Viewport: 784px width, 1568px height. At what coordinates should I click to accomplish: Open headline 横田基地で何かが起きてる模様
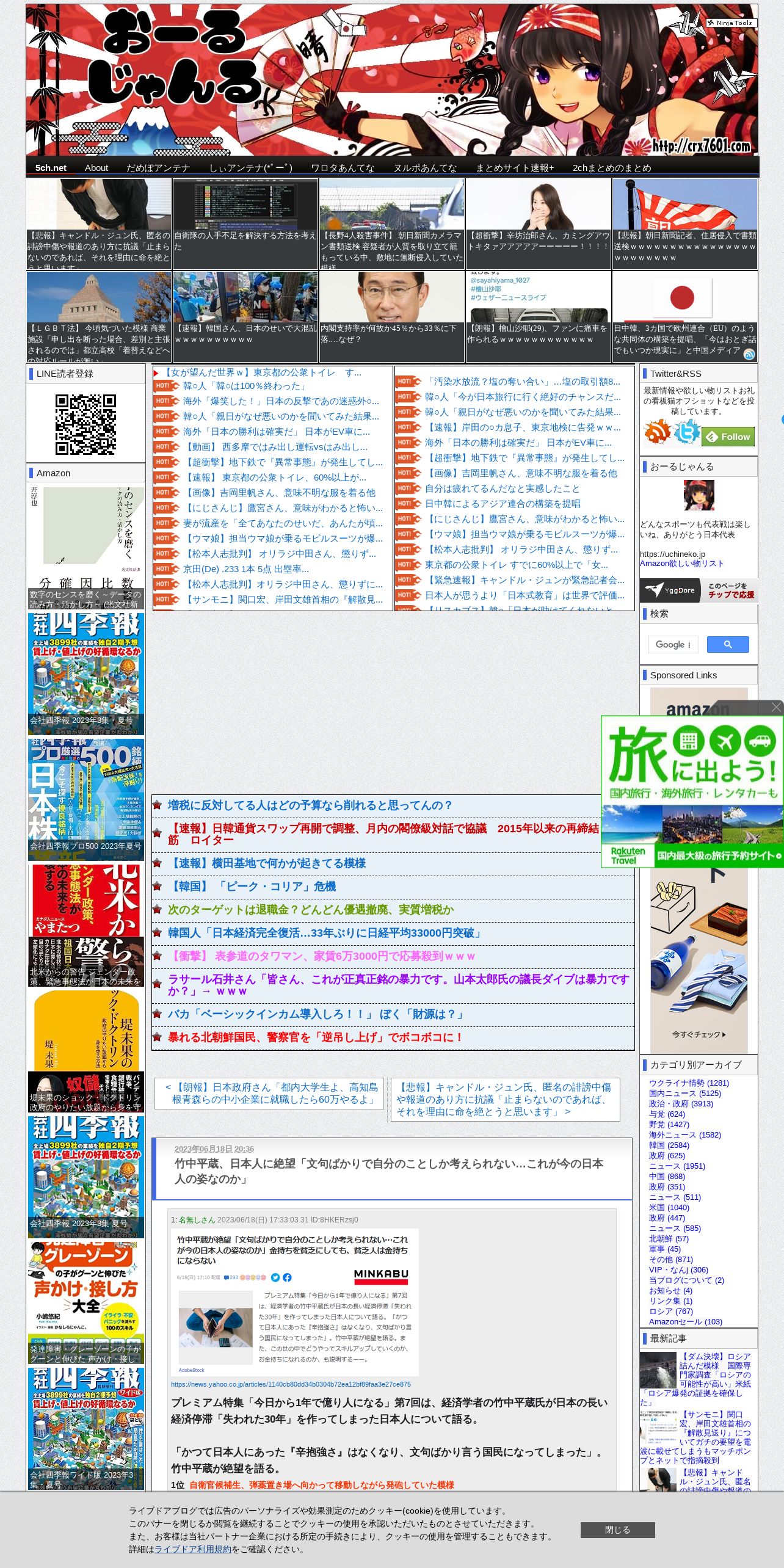pyautogui.click(x=267, y=863)
